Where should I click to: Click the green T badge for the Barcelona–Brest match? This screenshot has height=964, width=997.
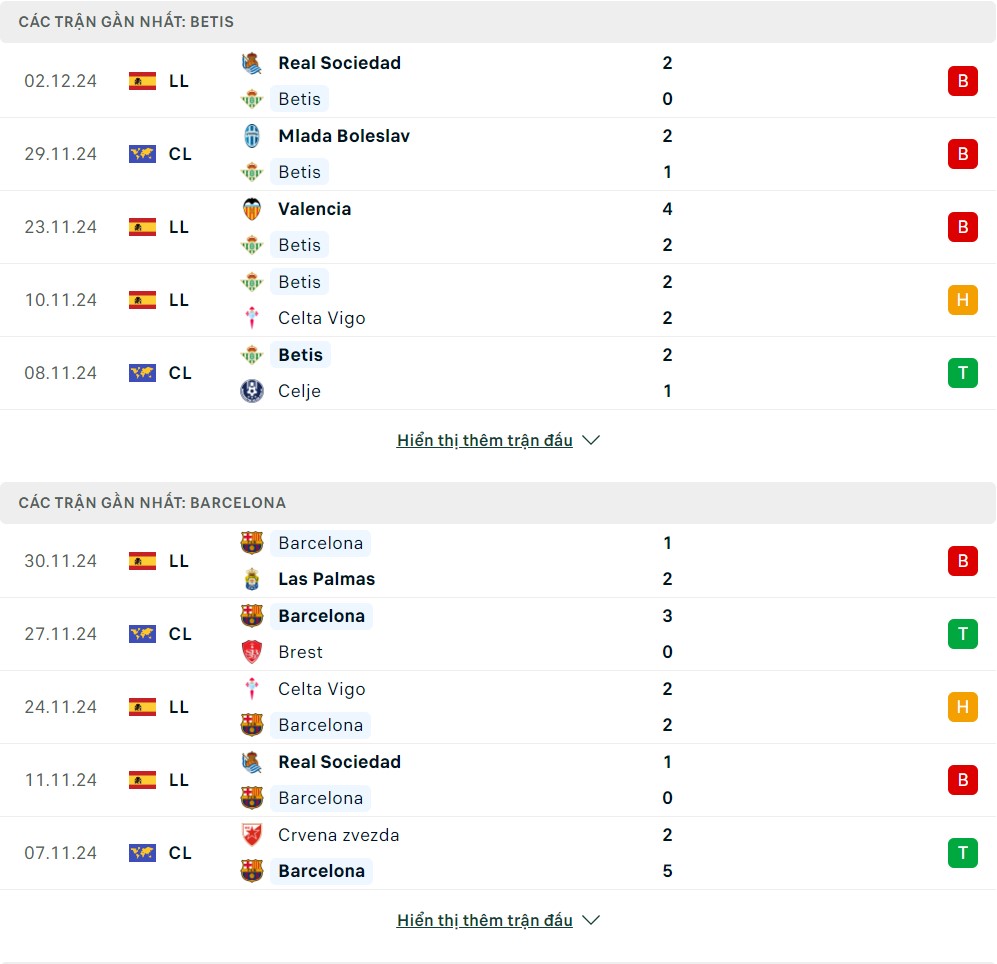click(x=962, y=634)
